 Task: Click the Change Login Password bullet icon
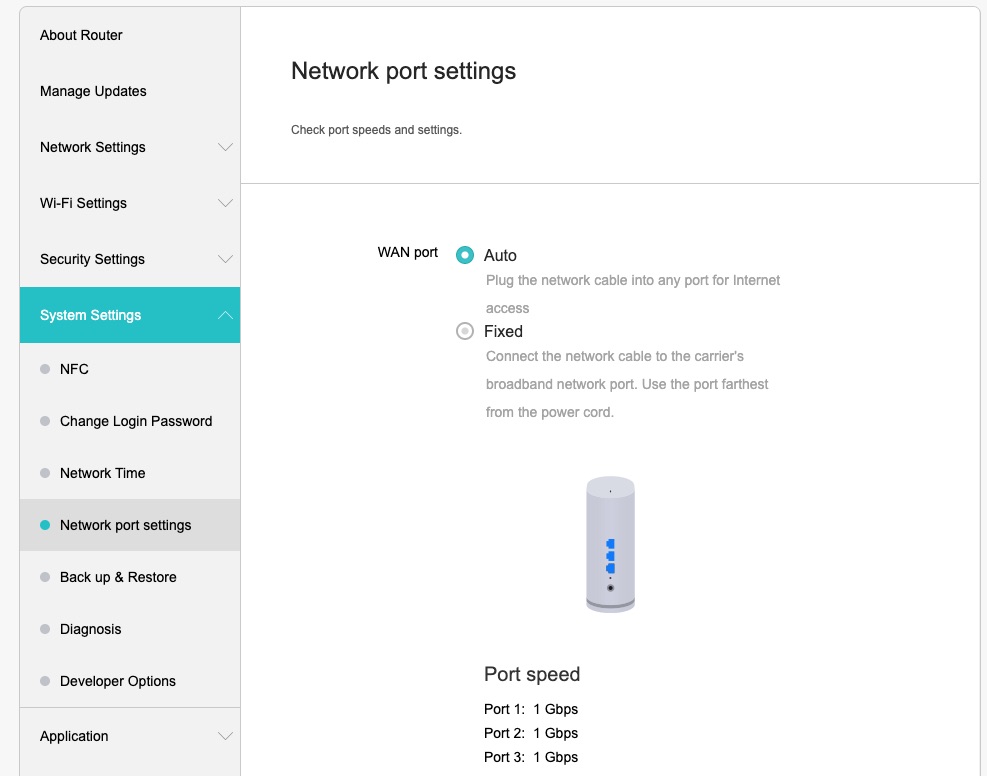[45, 421]
